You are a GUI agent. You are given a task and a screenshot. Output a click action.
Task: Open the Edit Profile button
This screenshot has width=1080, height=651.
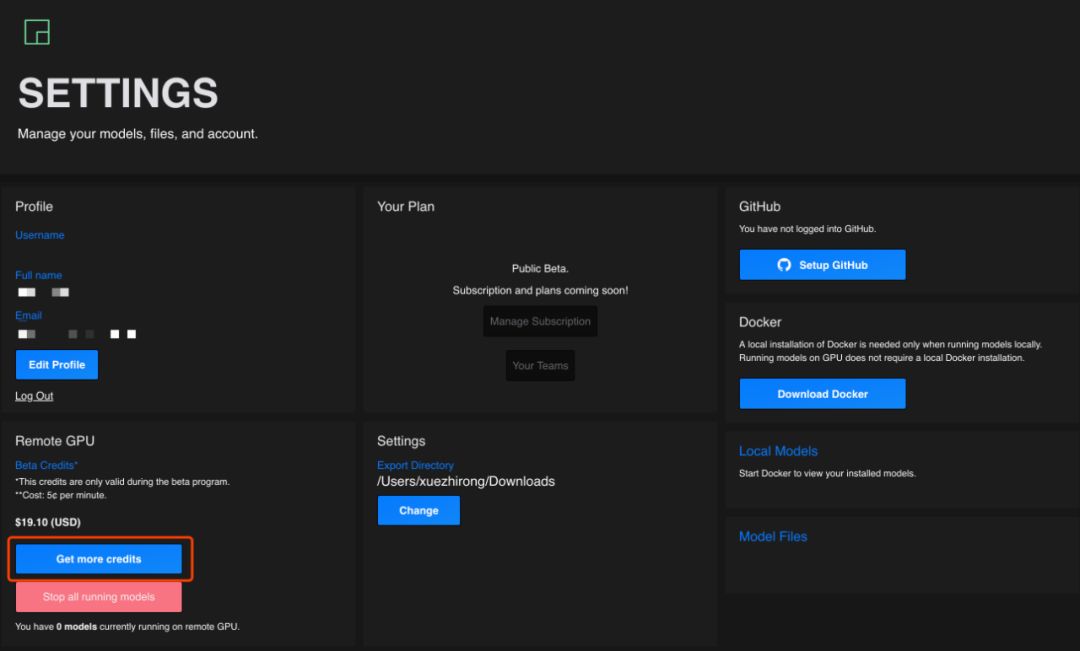(x=57, y=365)
